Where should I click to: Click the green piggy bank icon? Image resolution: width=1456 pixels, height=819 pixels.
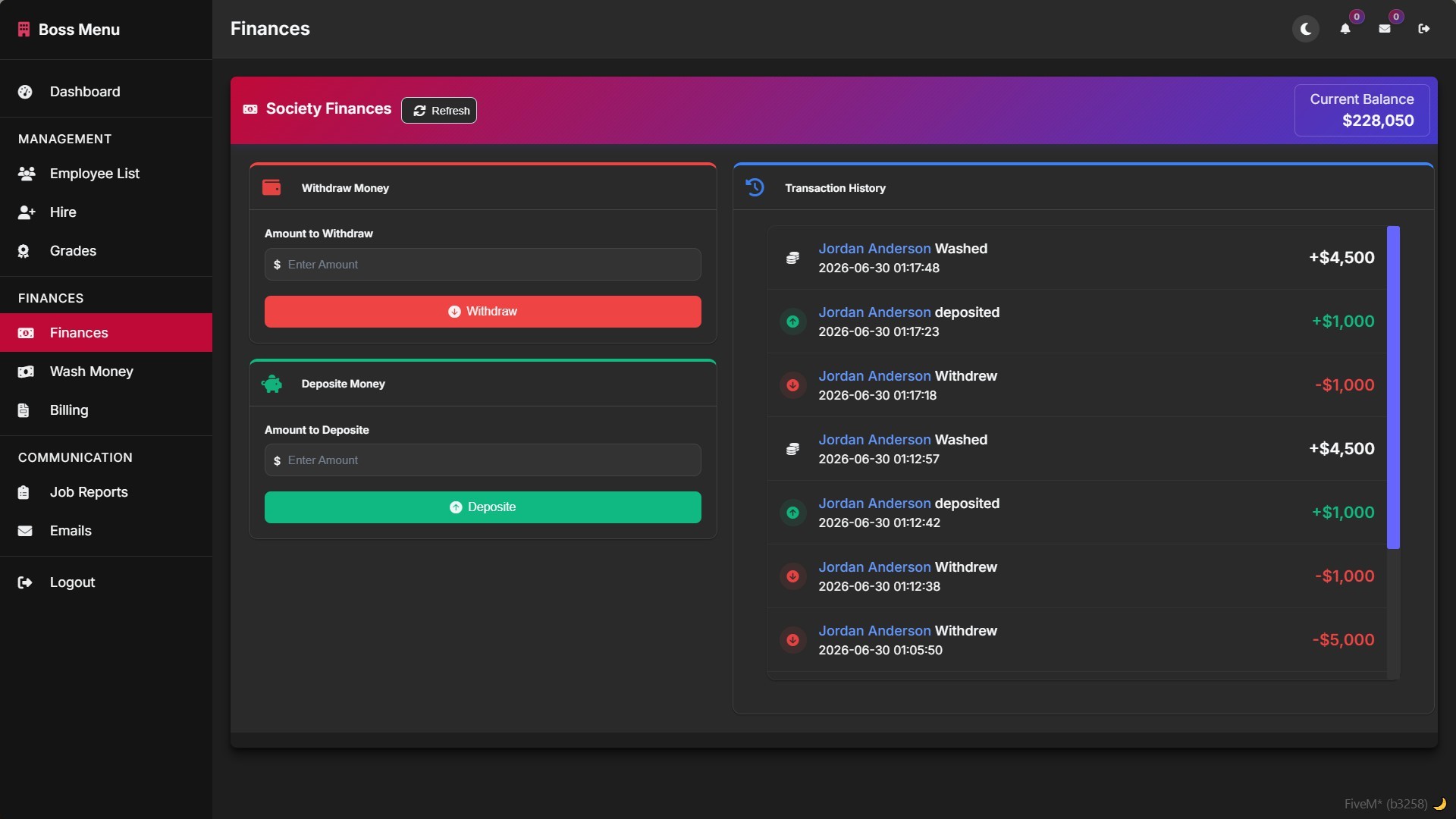(271, 384)
